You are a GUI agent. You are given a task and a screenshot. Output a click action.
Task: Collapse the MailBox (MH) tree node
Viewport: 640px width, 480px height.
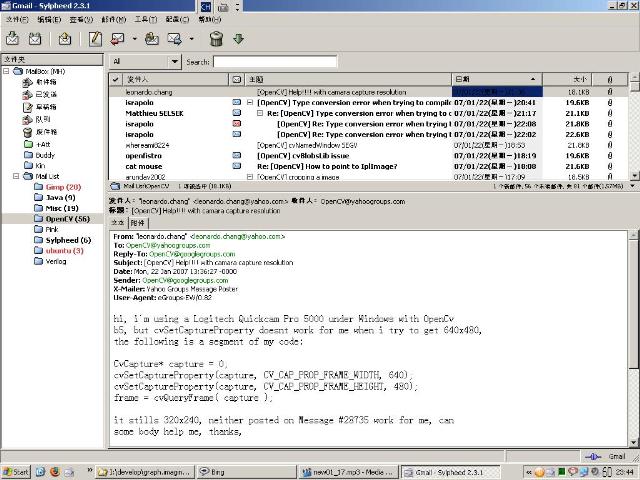(6, 71)
